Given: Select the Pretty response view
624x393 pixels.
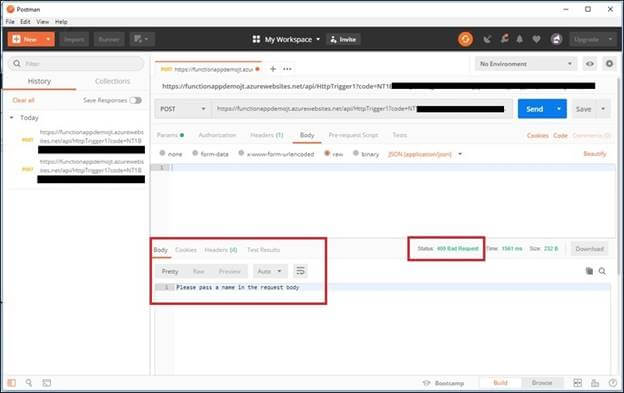Looking at the screenshot, I should pos(170,271).
